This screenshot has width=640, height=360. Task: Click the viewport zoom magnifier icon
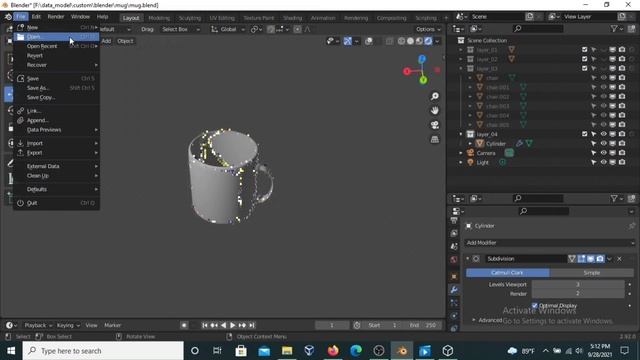point(435,96)
